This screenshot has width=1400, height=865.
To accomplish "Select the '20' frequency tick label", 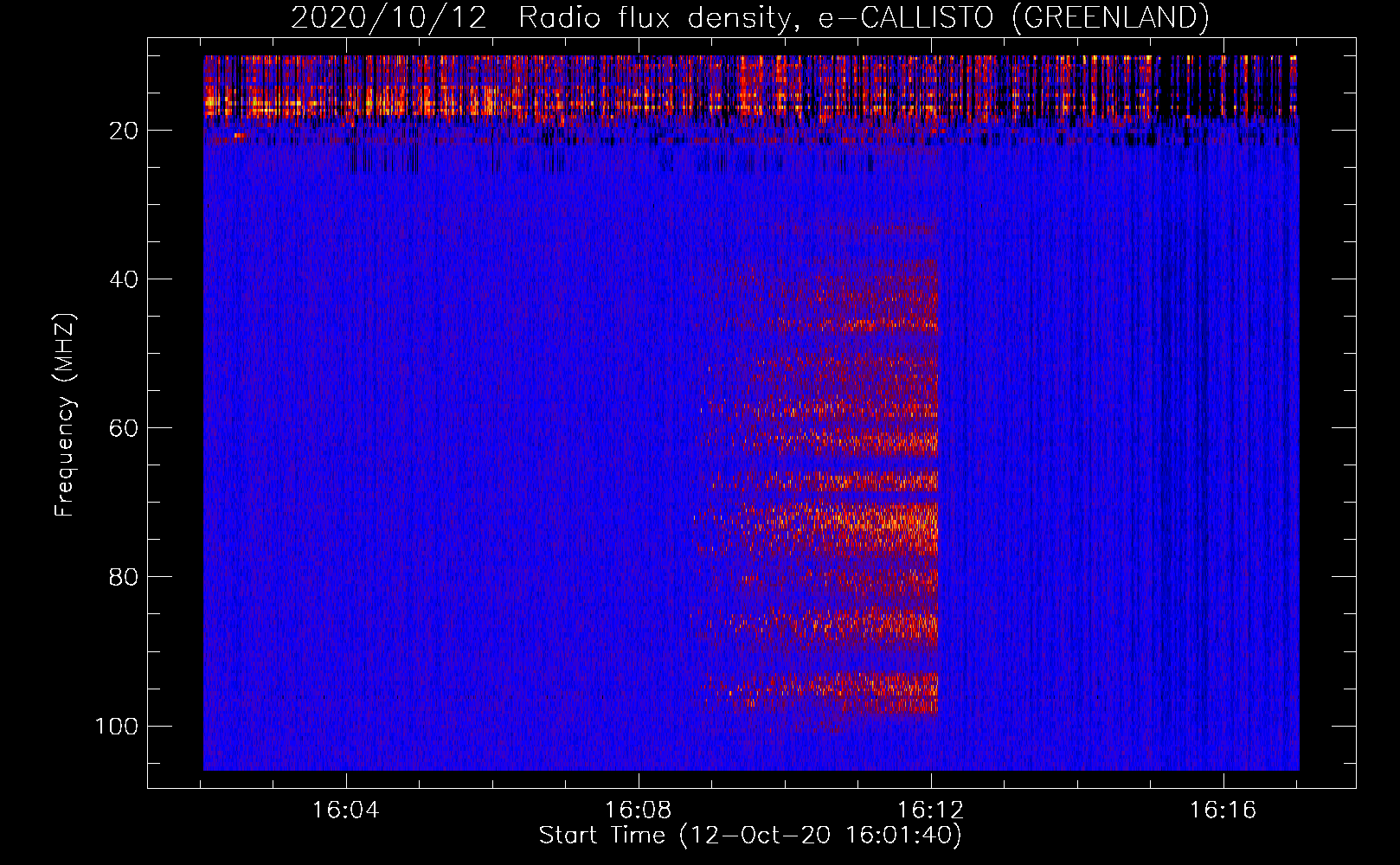I will point(125,131).
